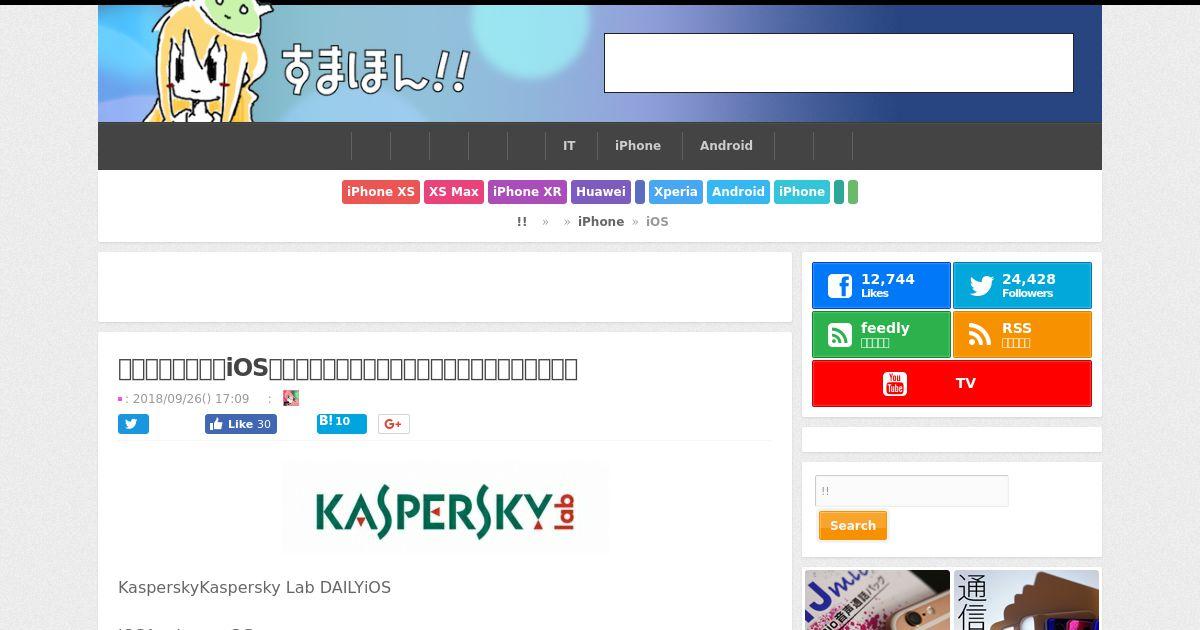Click the Twitter bird icon in the Followers box

(x=981, y=287)
